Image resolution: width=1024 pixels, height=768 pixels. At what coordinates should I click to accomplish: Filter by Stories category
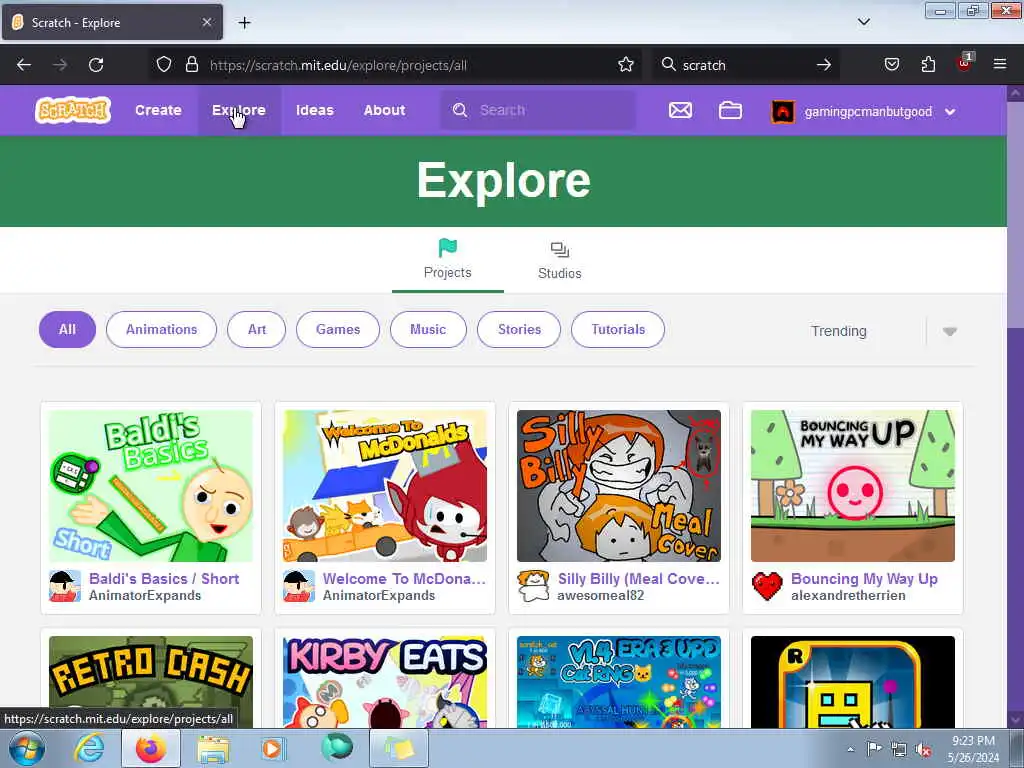point(519,329)
